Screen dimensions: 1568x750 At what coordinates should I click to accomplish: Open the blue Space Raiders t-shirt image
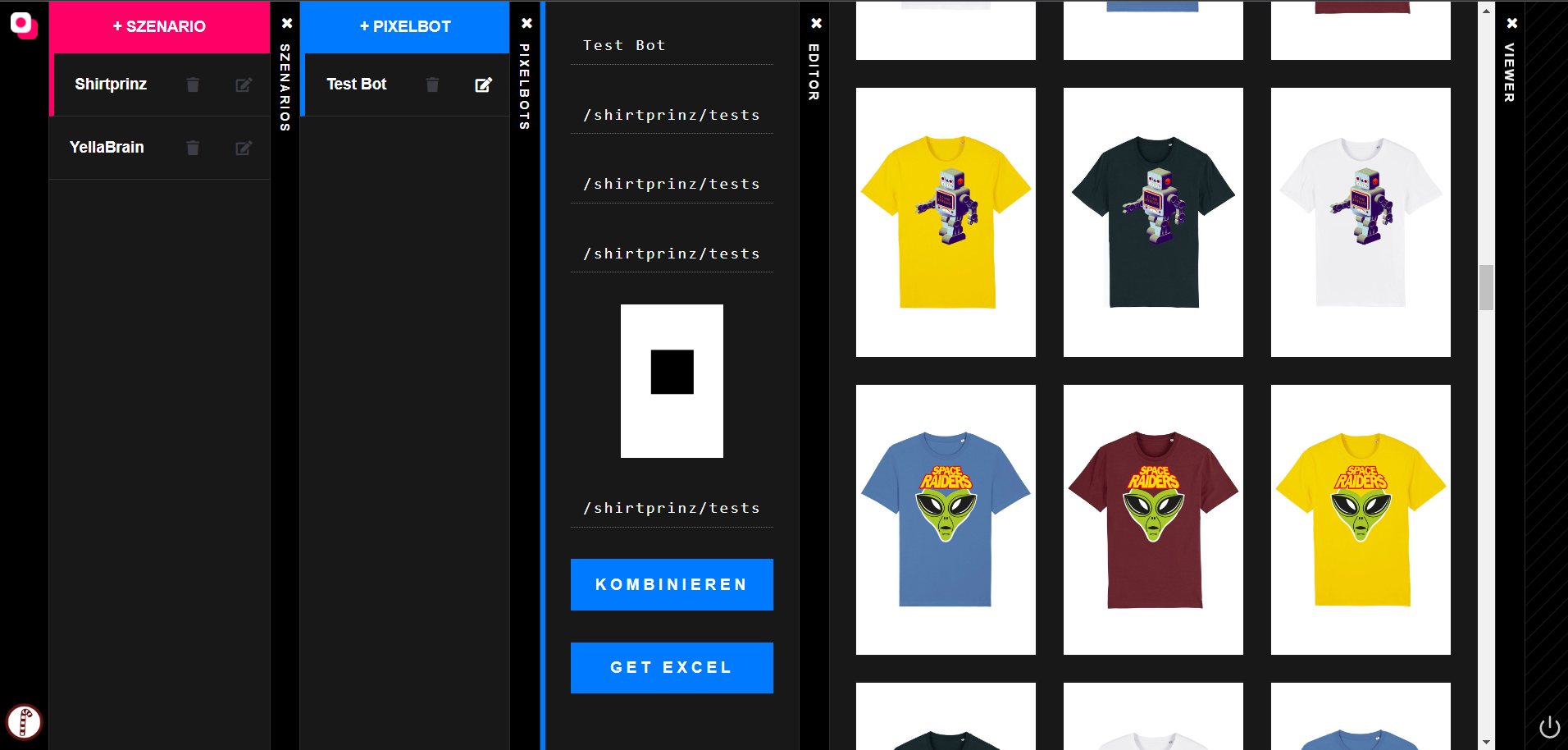(946, 519)
